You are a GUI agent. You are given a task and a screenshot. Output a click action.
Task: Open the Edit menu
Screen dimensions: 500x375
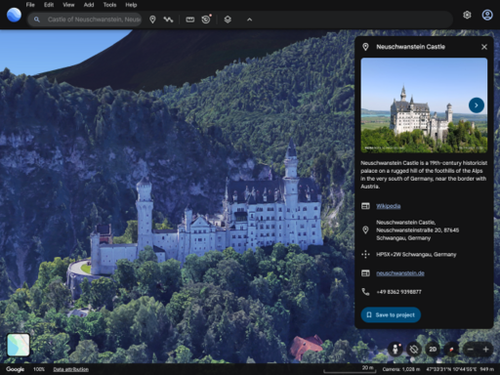click(49, 5)
